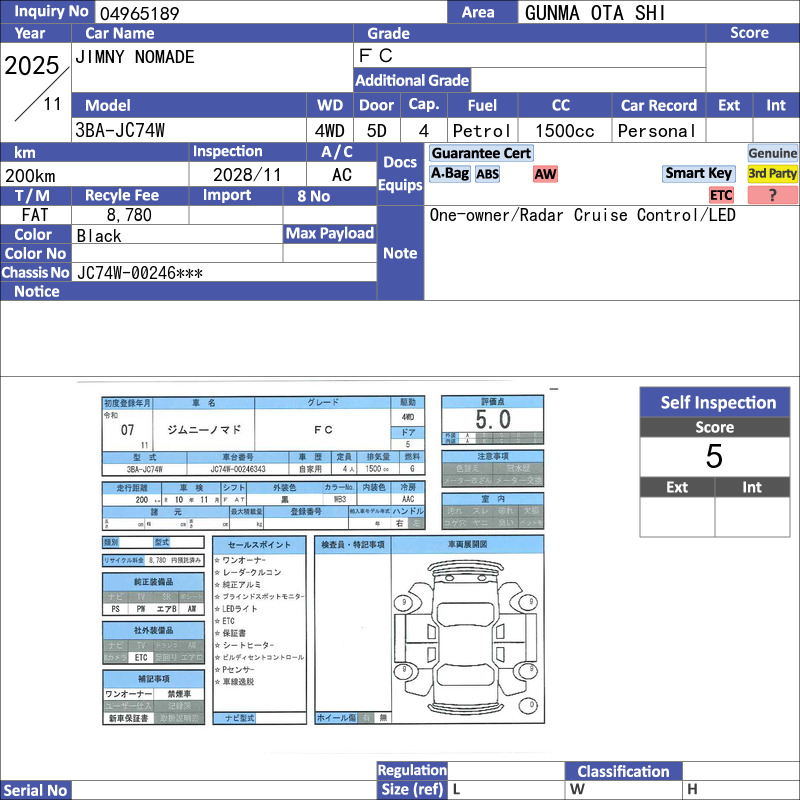The image size is (800, 800).
Task: Click the red question mark badge
Action: pyautogui.click(x=772, y=195)
